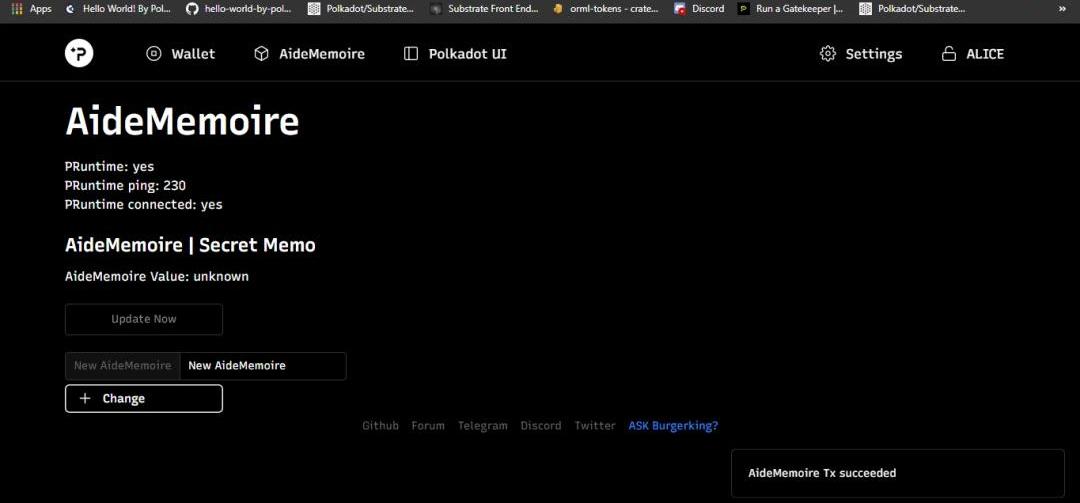Click the Settings gear icon

pos(828,54)
